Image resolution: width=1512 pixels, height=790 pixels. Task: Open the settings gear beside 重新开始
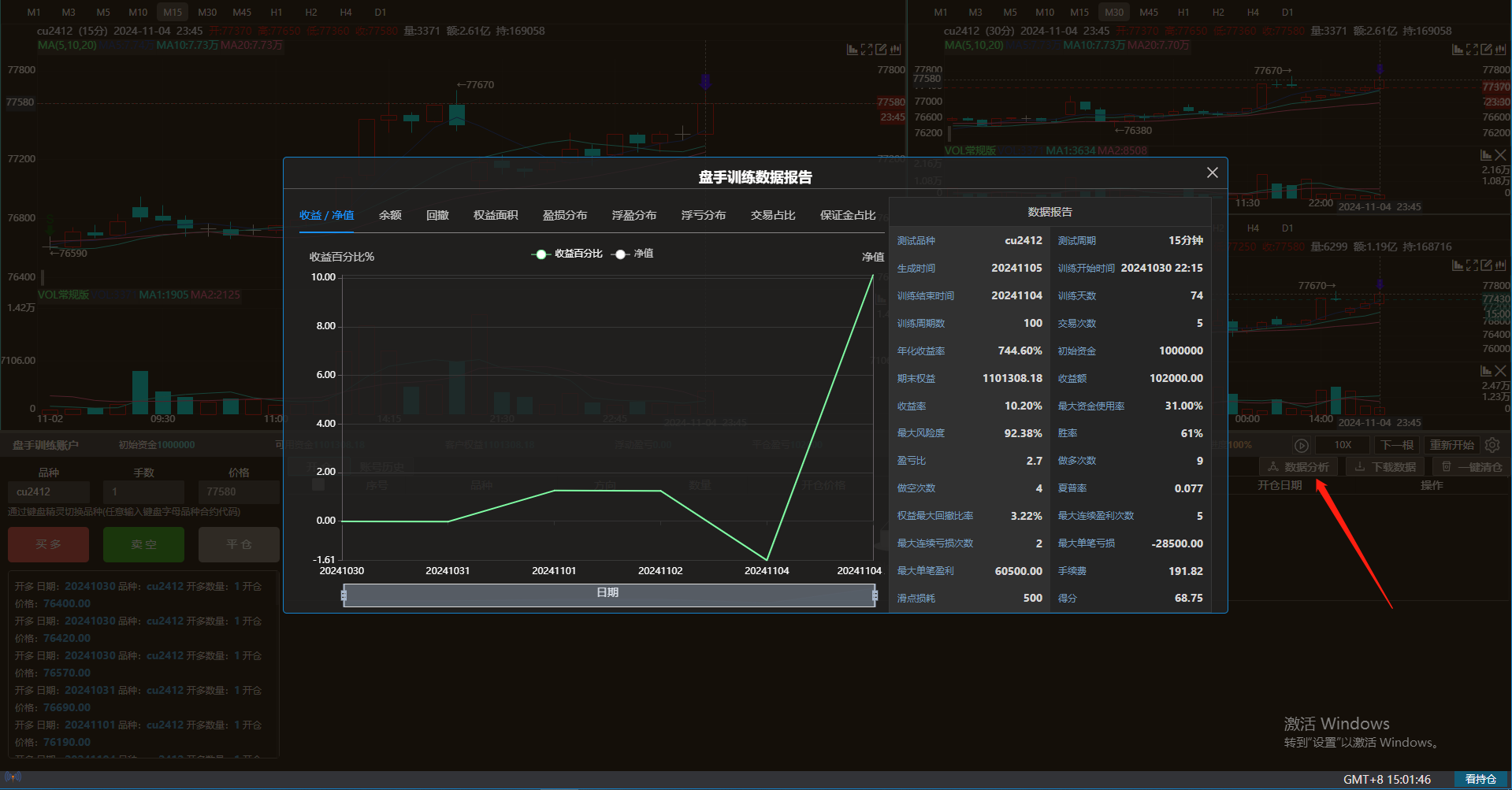[x=1492, y=445]
